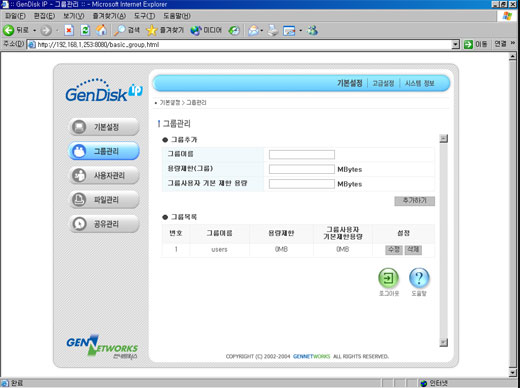Click the green Go (이동) button
This screenshot has height=388, width=520.
475,44
